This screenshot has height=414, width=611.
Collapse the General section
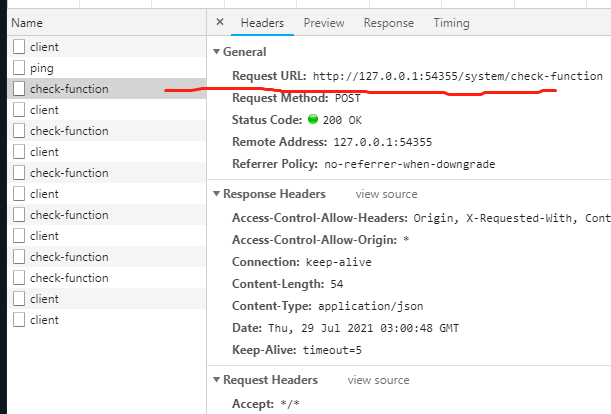click(x=216, y=52)
